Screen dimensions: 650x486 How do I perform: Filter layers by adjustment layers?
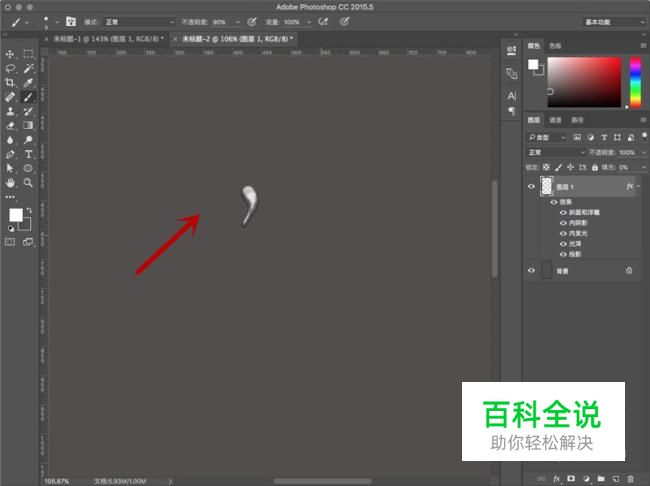click(591, 137)
